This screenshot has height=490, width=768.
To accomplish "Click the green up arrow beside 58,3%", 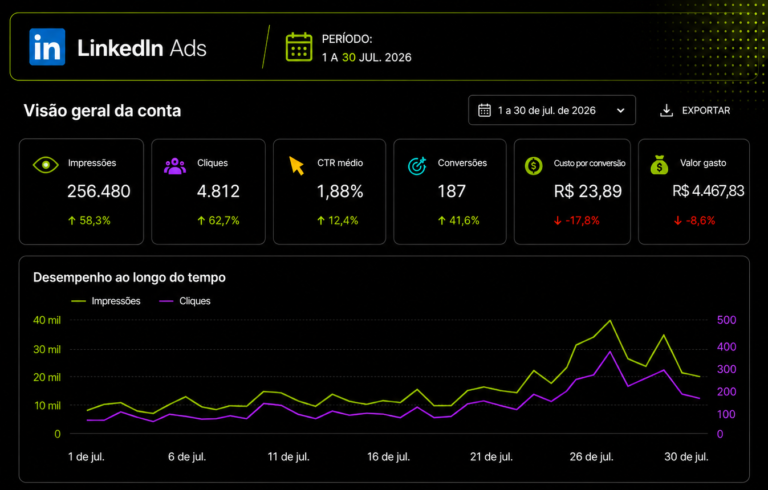I will 72,220.
